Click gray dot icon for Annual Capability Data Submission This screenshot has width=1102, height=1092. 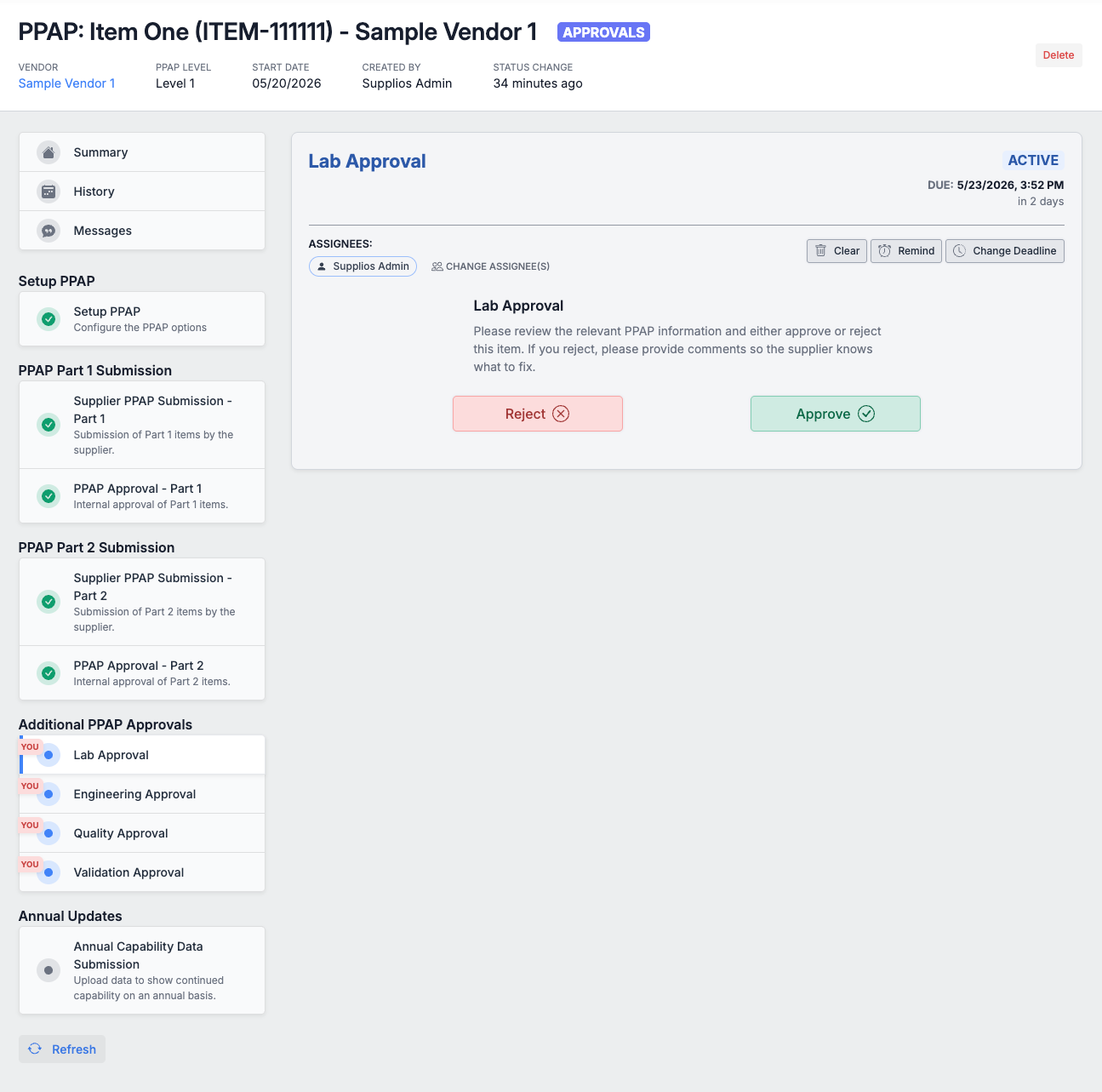coord(49,970)
